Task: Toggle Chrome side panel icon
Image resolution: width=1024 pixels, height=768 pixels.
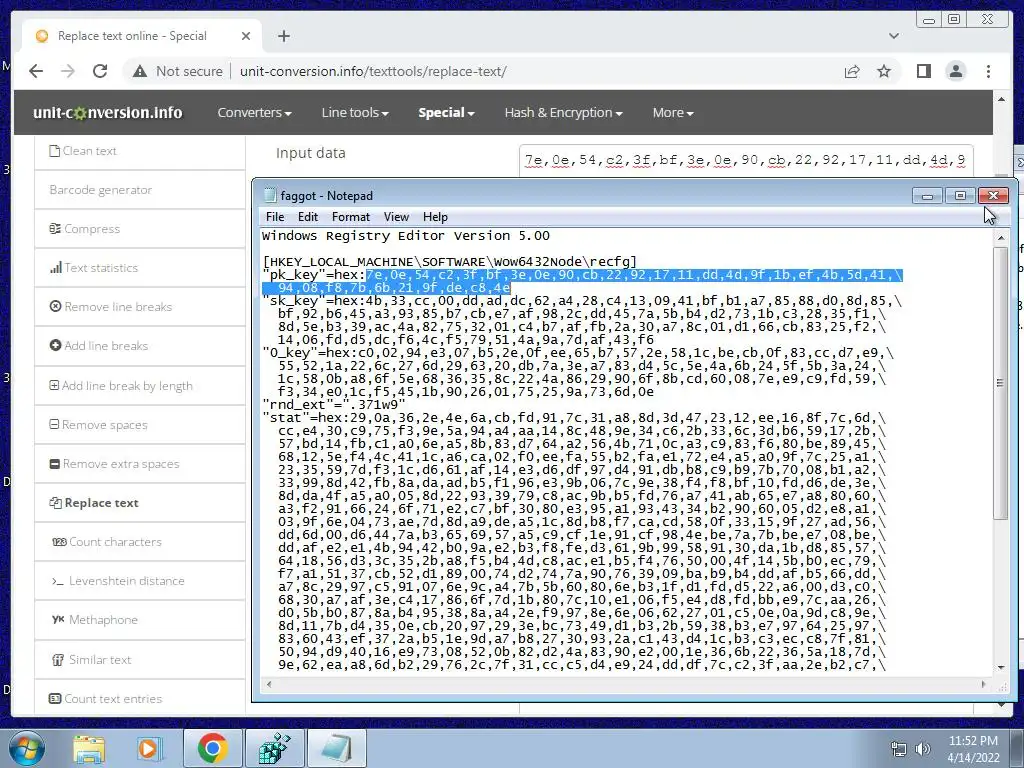Action: coord(923,71)
